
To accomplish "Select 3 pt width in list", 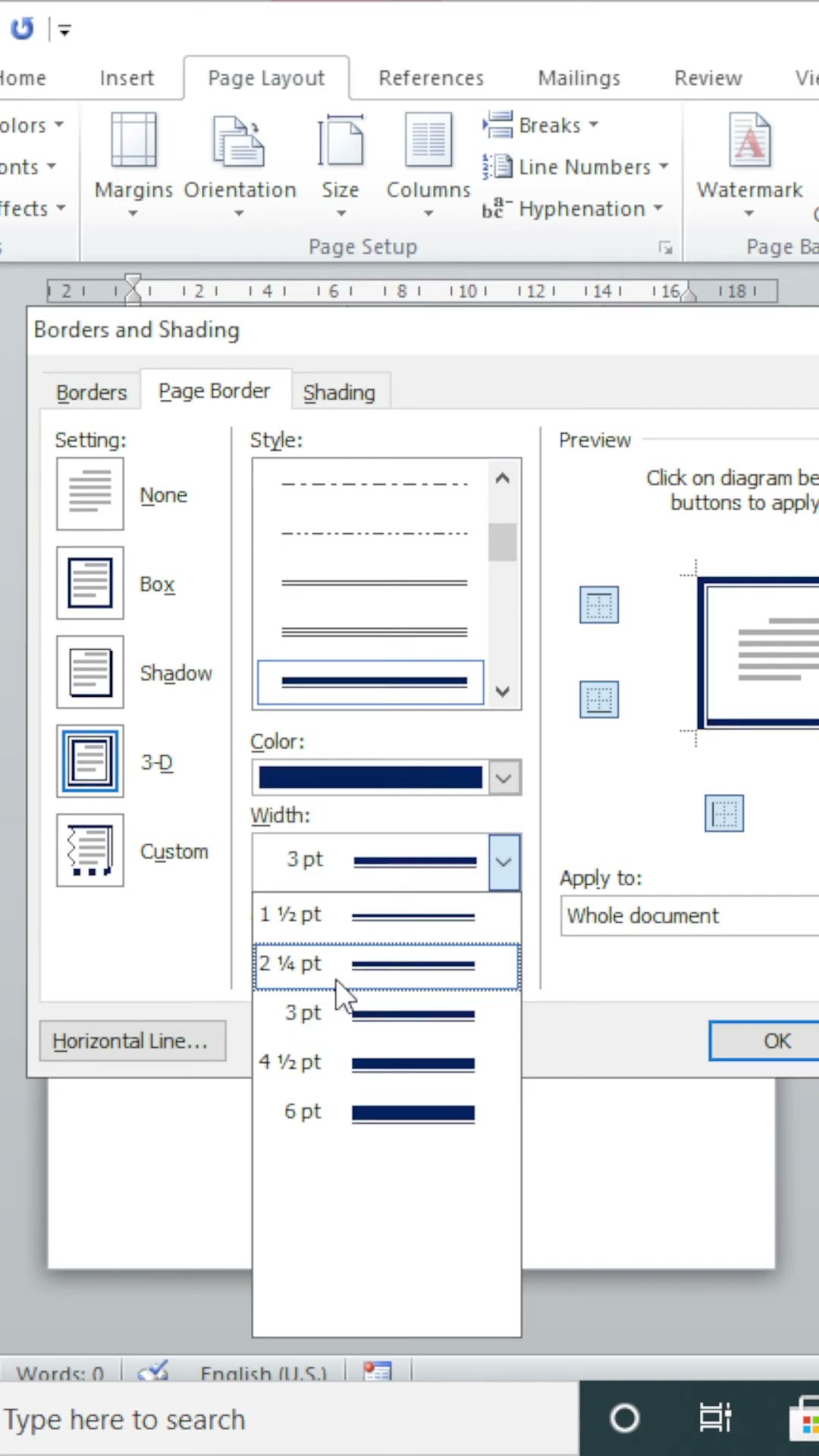I will click(x=387, y=1013).
